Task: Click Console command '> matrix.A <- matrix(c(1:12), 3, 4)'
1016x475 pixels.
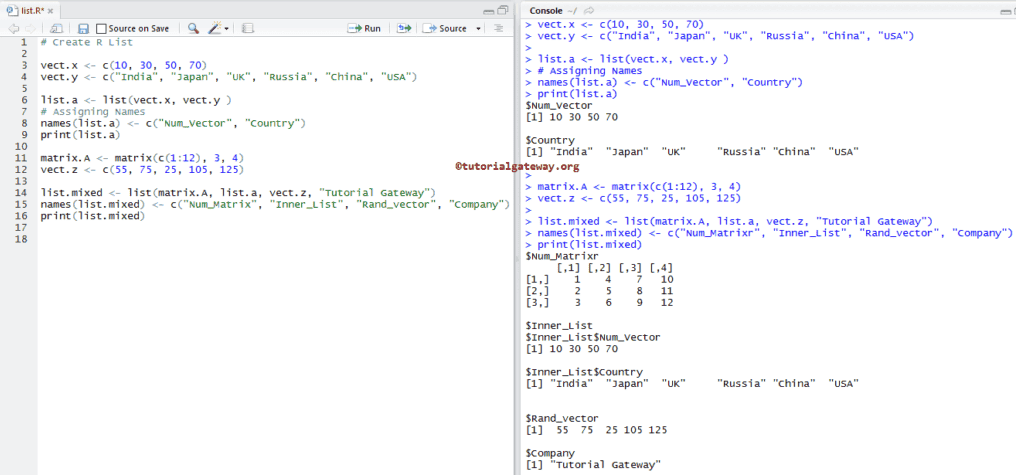Action: 633,187
